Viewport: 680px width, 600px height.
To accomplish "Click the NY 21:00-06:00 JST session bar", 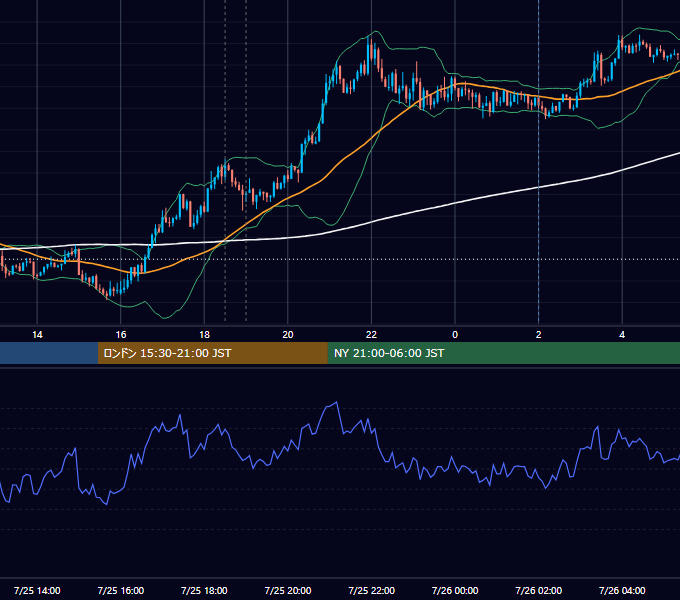I will 503,353.
